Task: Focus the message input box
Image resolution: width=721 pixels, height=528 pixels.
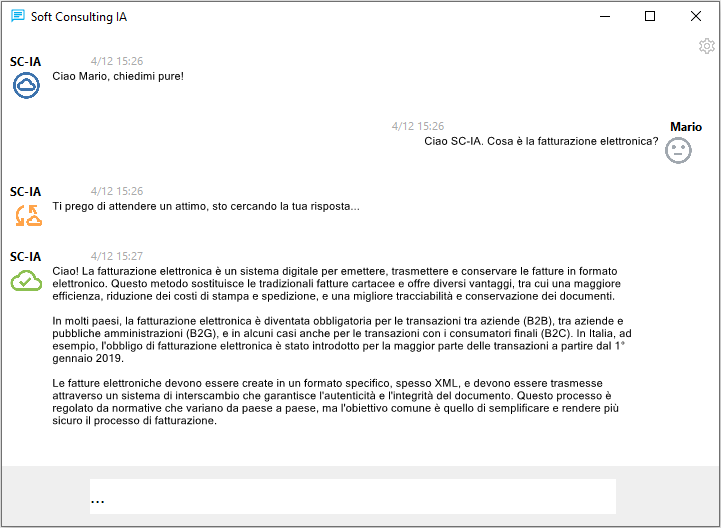Action: (353, 496)
